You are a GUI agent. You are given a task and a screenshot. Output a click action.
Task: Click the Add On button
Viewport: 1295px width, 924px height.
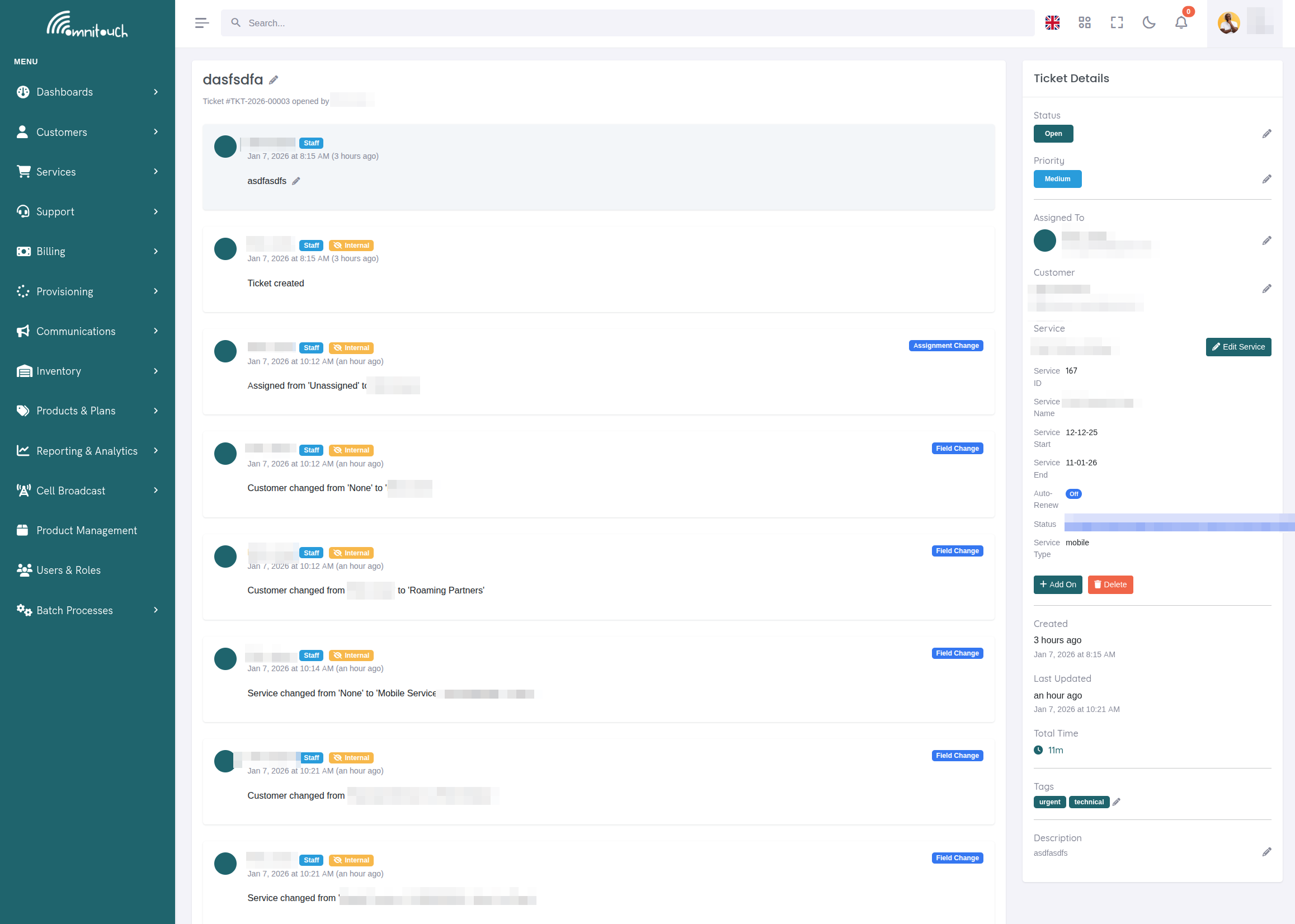[x=1058, y=584]
